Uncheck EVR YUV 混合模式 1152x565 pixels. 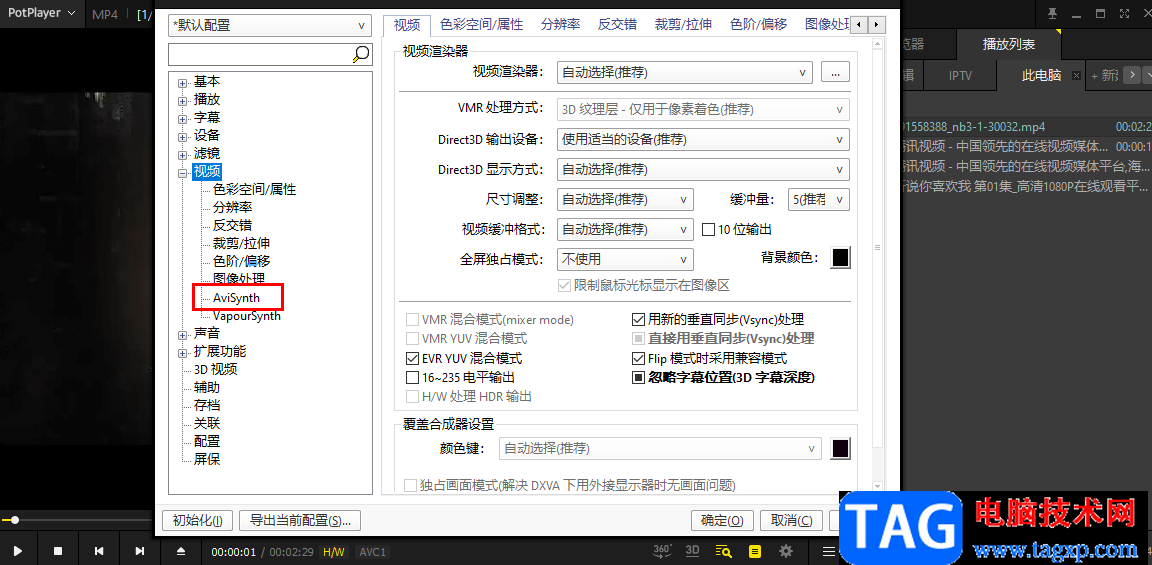[411, 359]
